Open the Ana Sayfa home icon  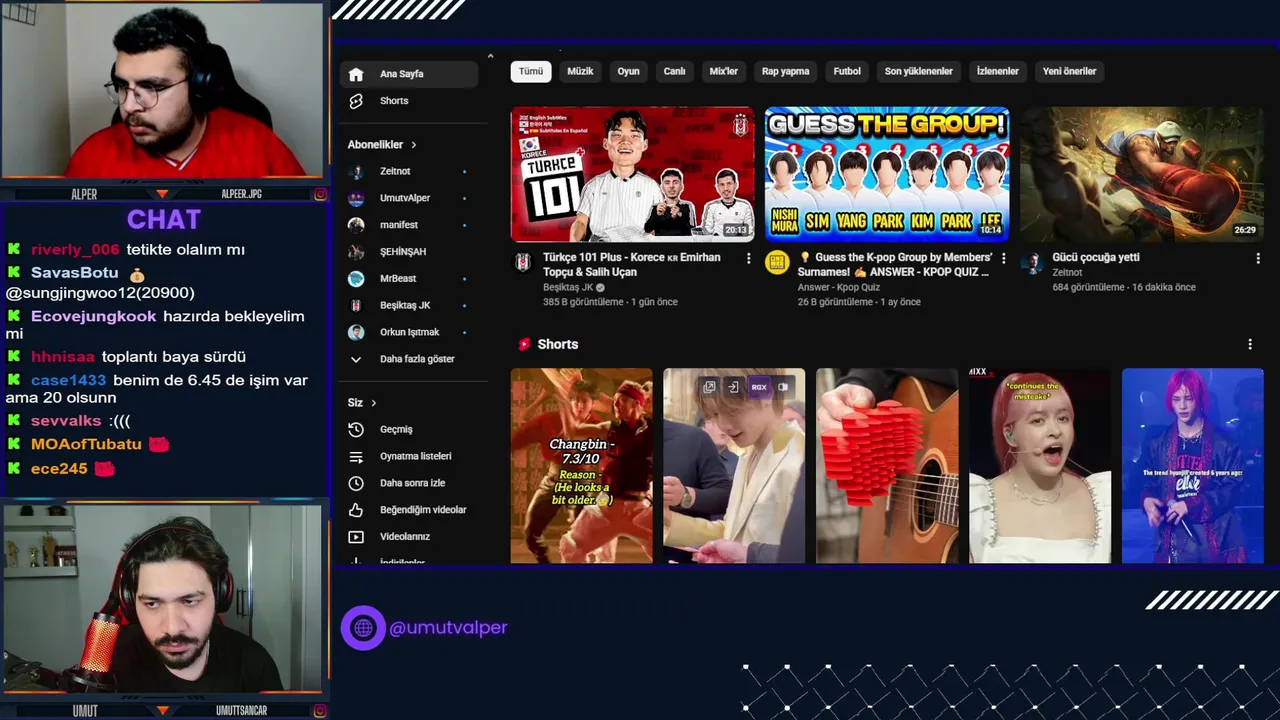click(356, 74)
